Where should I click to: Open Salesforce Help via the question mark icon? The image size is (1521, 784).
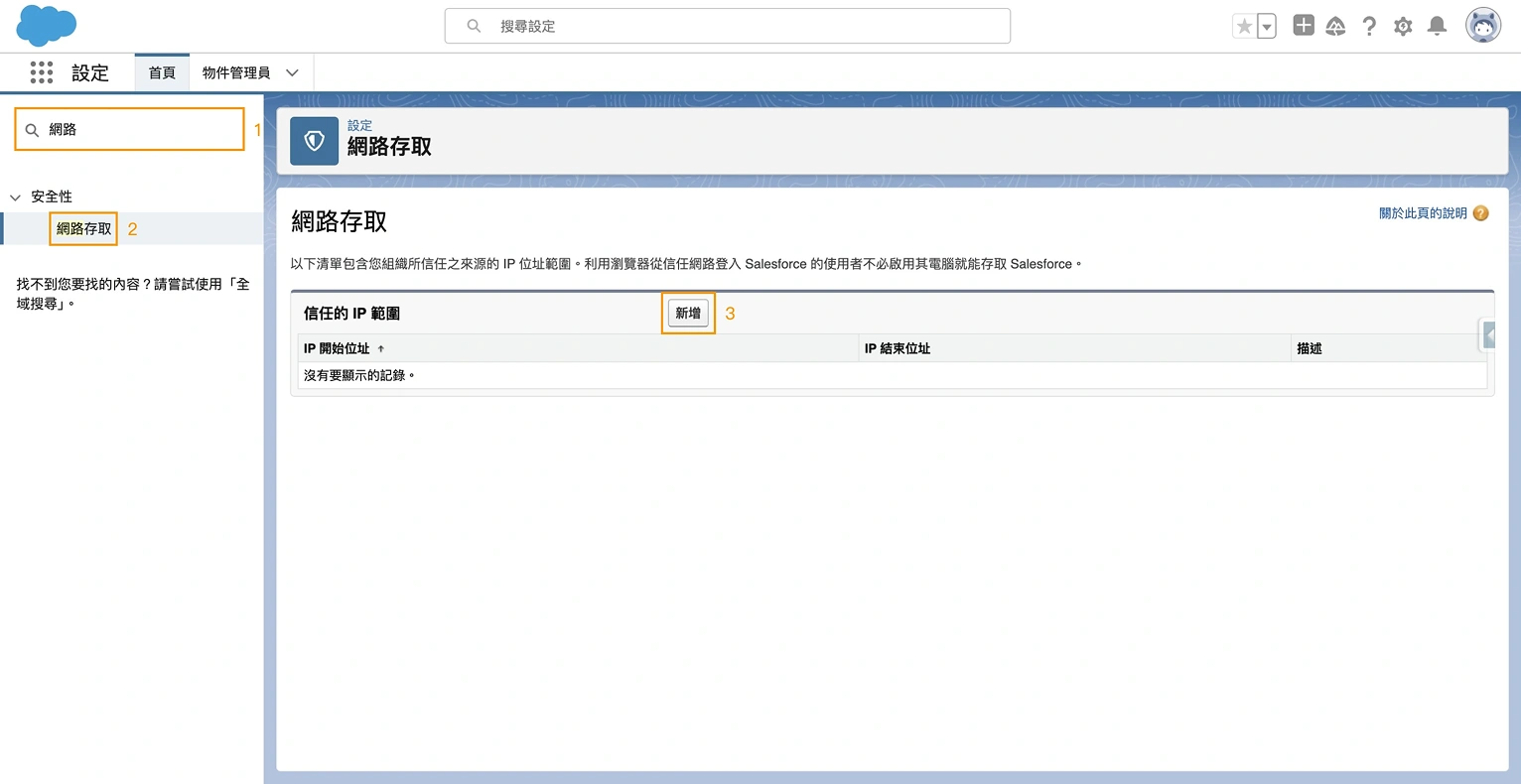point(1369,25)
